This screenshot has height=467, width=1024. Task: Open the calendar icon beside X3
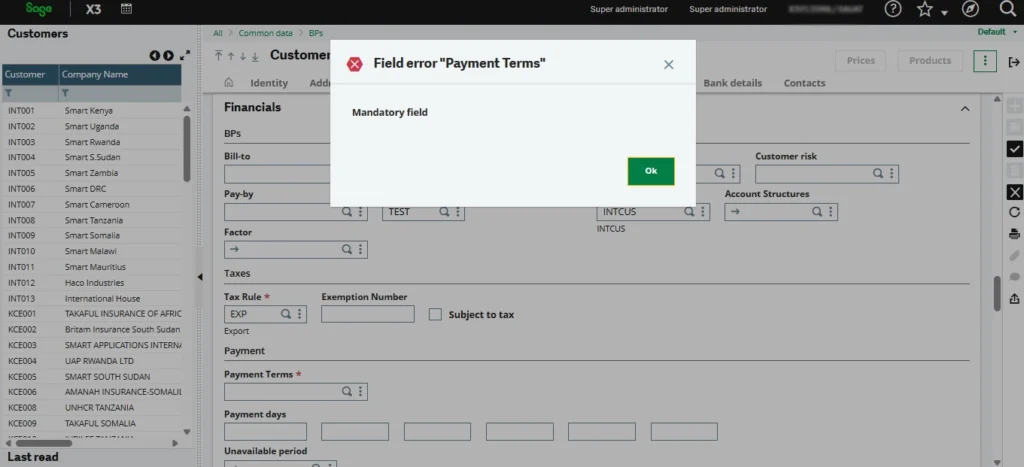point(127,9)
